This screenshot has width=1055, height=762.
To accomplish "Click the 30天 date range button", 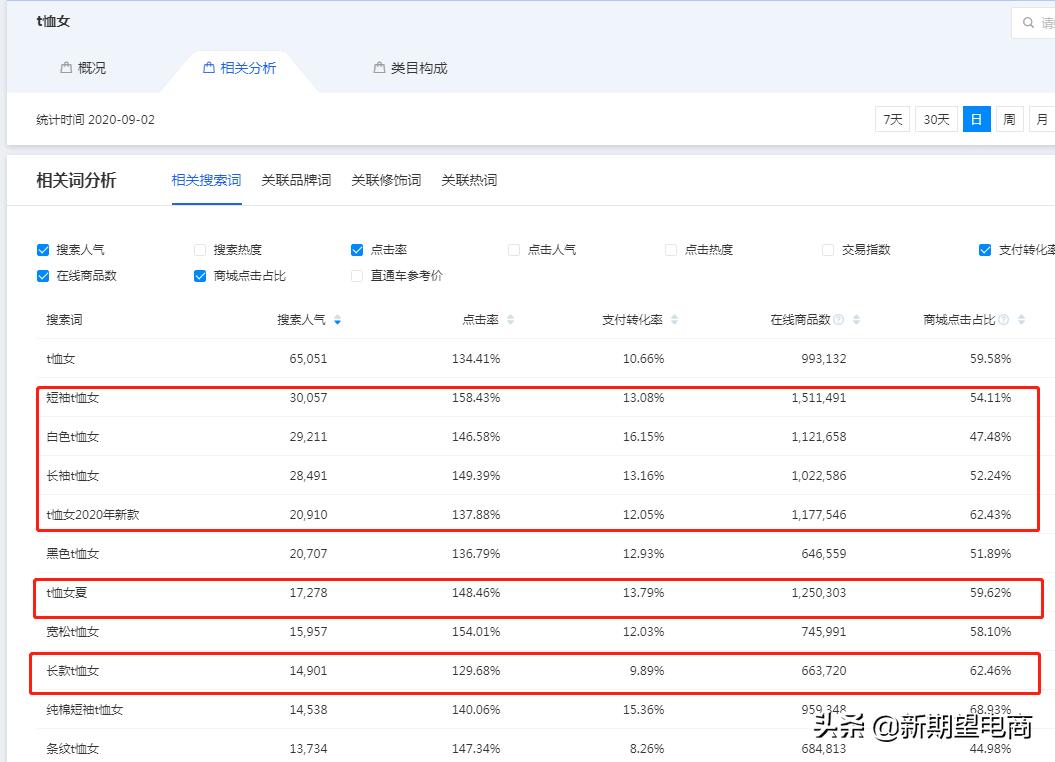I will [x=935, y=118].
